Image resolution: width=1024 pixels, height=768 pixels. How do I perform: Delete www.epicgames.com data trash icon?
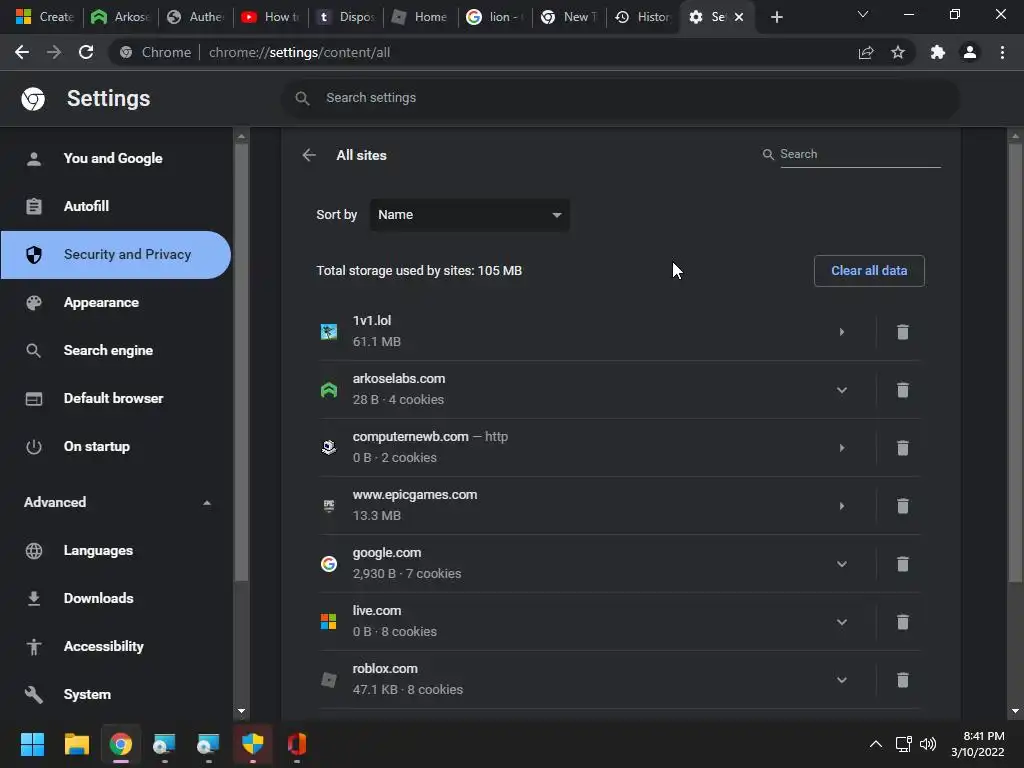pos(903,506)
